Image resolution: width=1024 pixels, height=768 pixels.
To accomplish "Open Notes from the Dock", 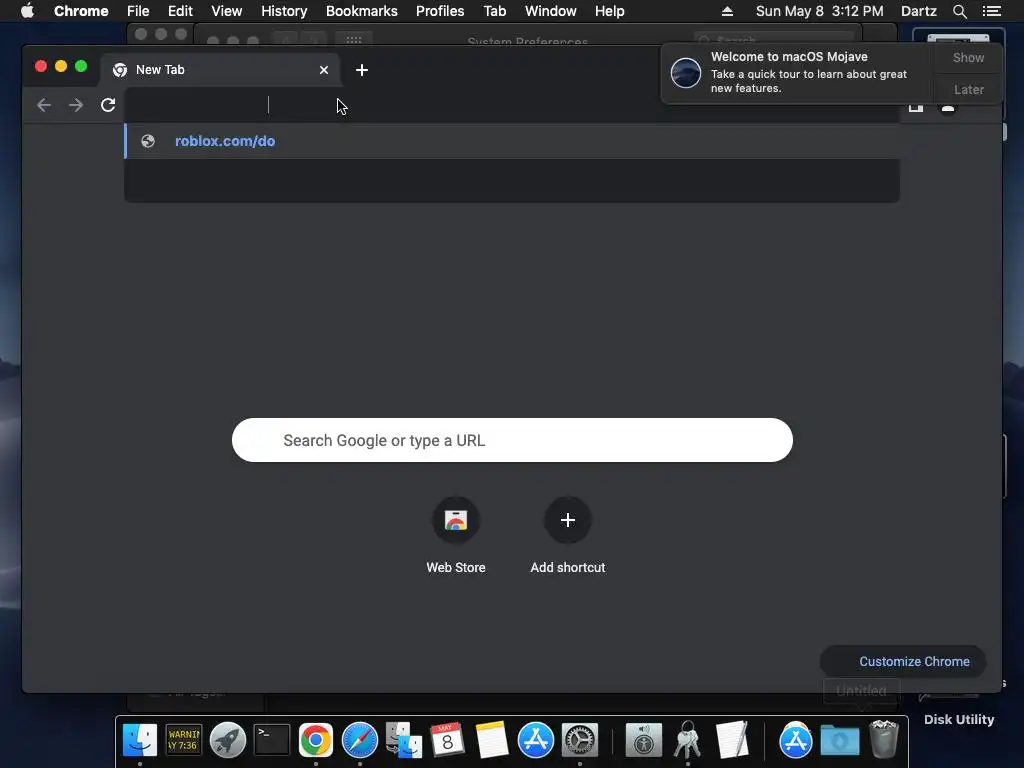I will (x=492, y=740).
